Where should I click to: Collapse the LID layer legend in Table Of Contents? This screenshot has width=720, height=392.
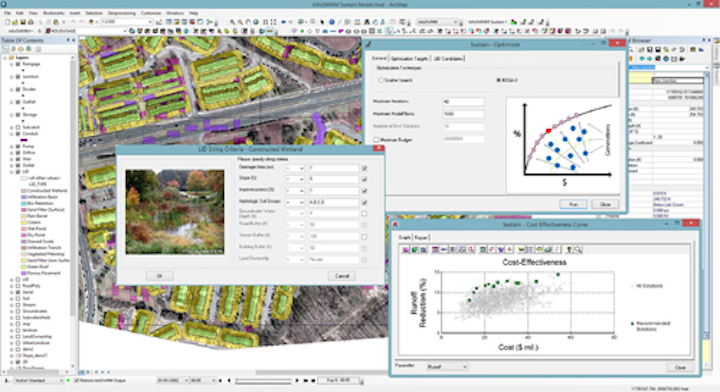point(11,172)
